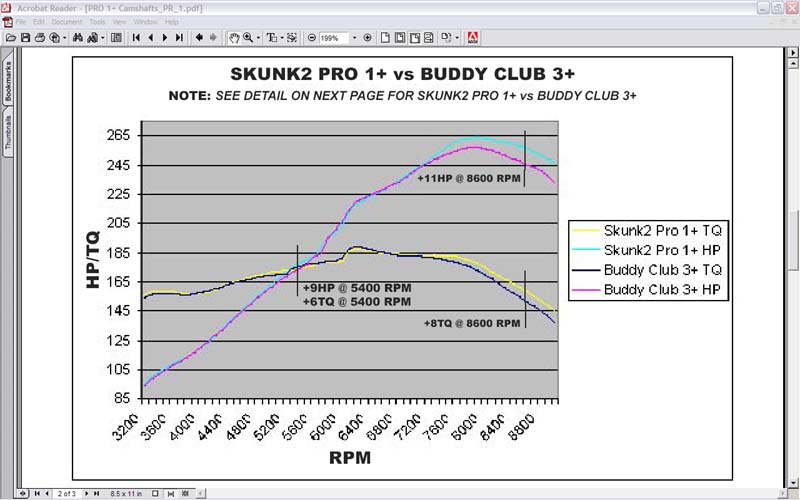Open the Edit menu
This screenshot has height=500, width=800.
pyautogui.click(x=39, y=22)
